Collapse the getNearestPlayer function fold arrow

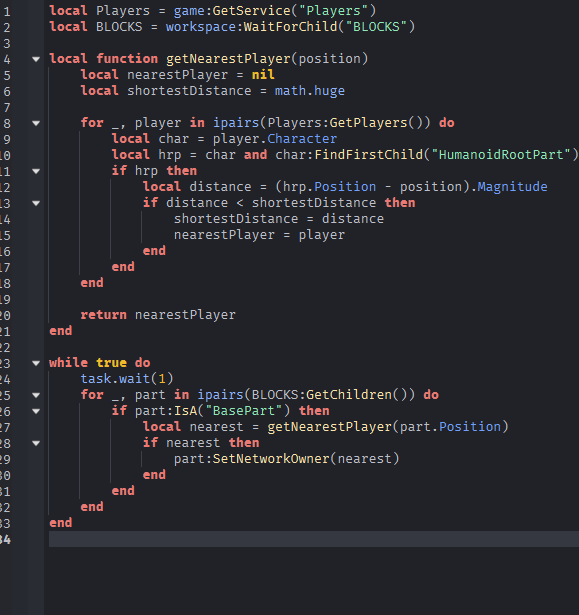[x=36, y=59]
